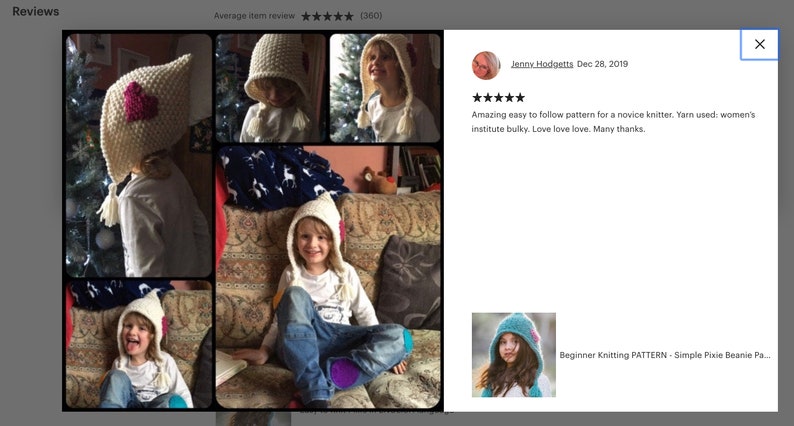Click 'Average item review' label
The width and height of the screenshot is (794, 426).
pyautogui.click(x=254, y=16)
